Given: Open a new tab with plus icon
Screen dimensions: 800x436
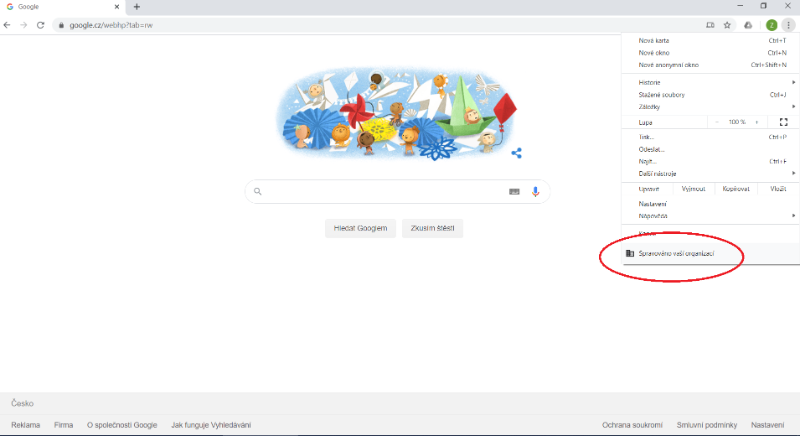Looking at the screenshot, I should [137, 7].
